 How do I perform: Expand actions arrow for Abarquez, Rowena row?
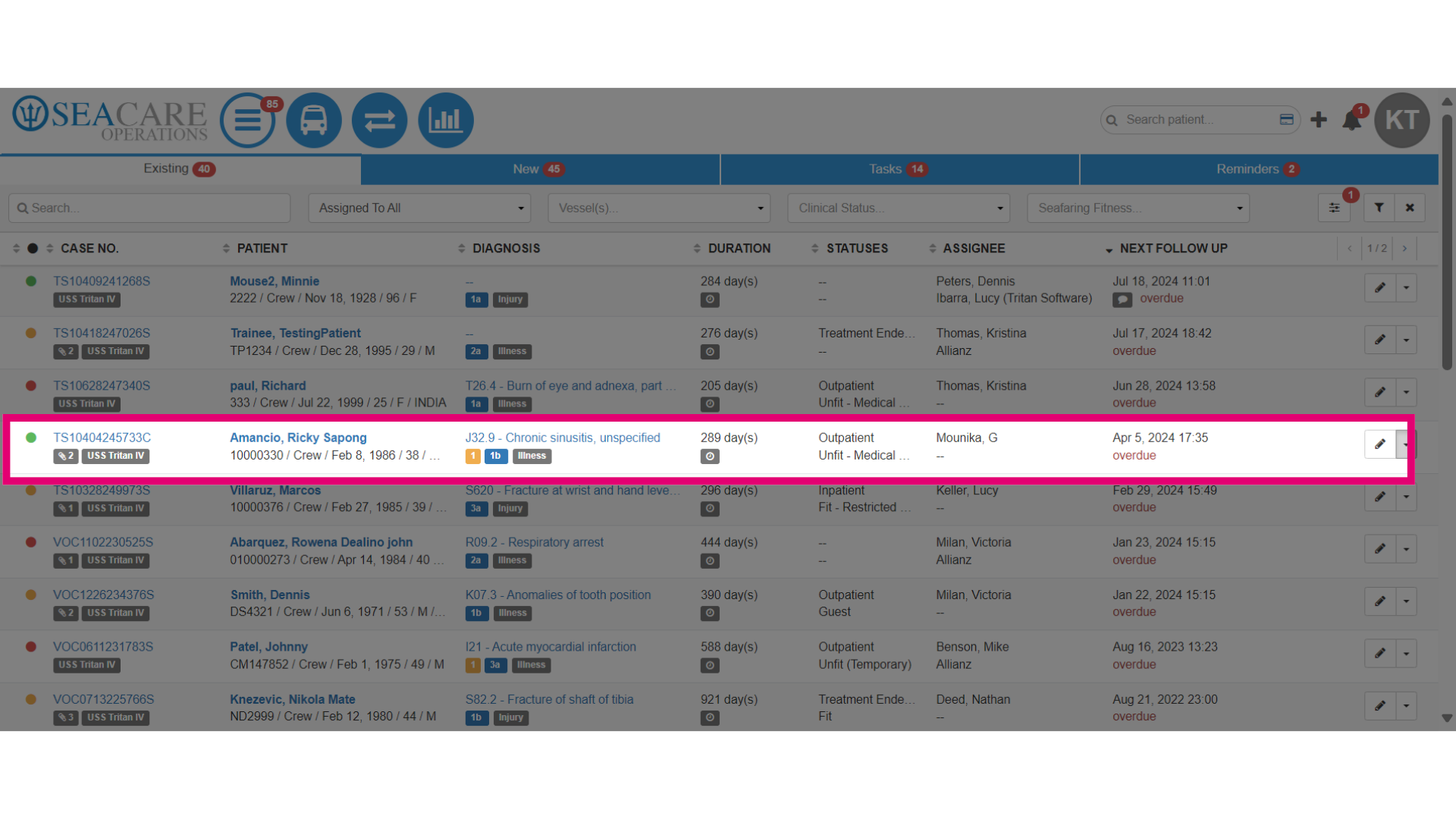[1407, 548]
